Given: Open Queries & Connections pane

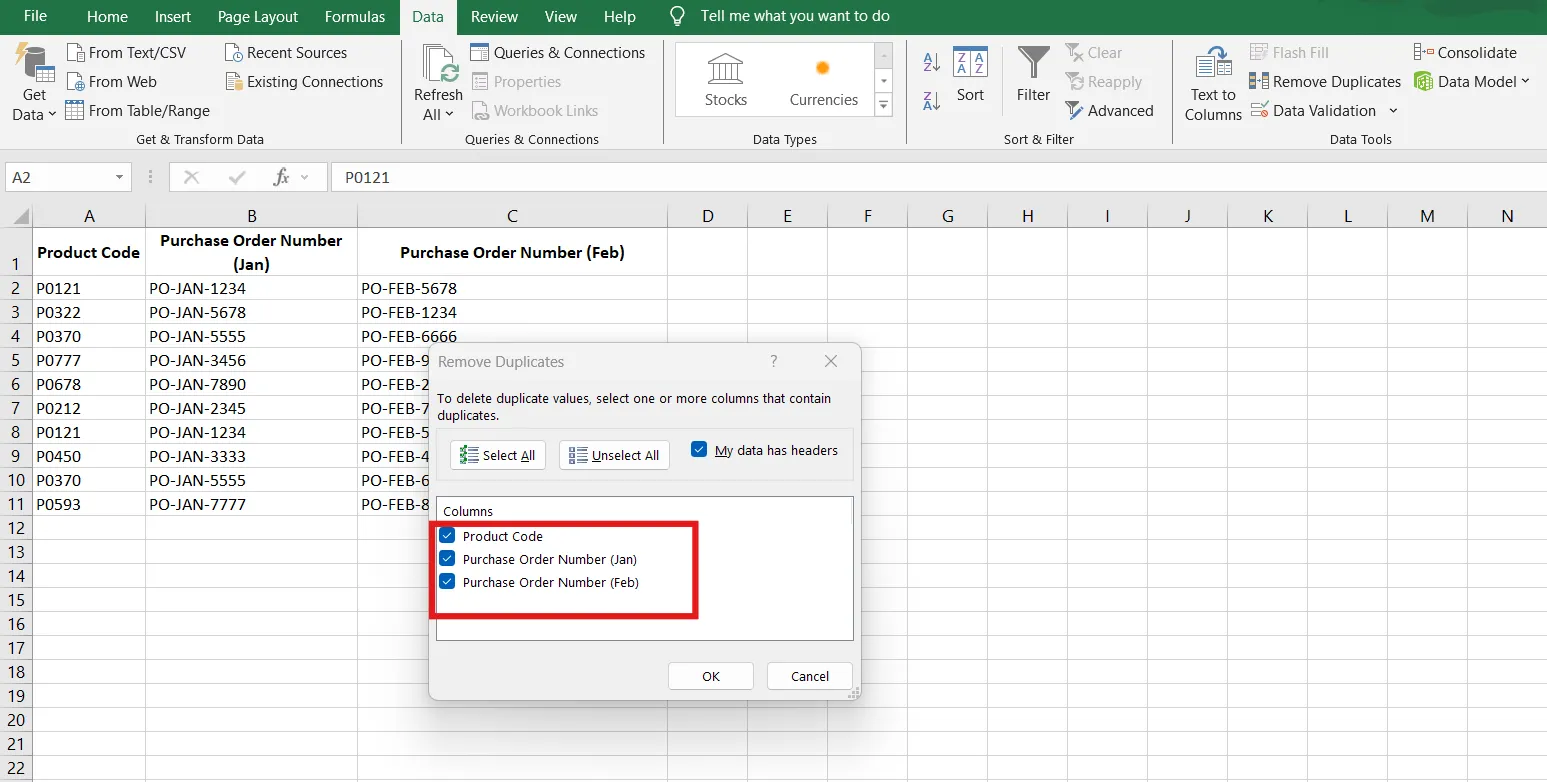Looking at the screenshot, I should (x=558, y=53).
